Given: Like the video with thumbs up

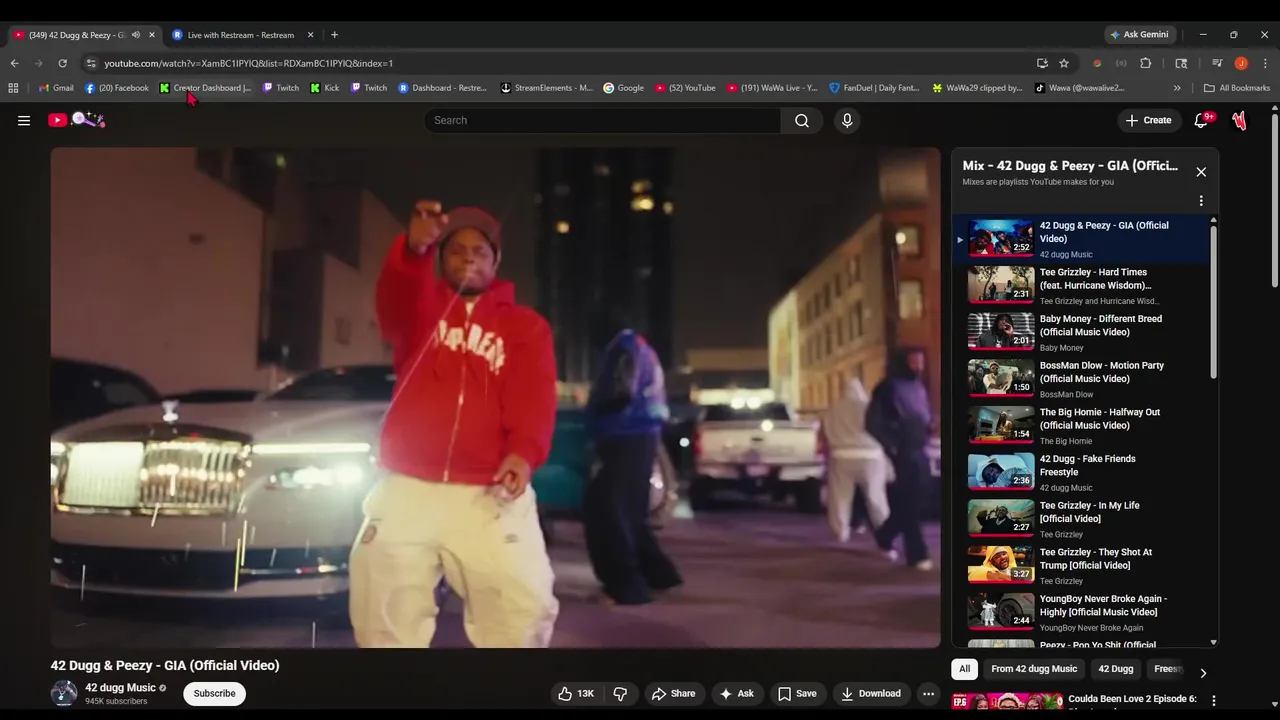Looking at the screenshot, I should pos(576,693).
